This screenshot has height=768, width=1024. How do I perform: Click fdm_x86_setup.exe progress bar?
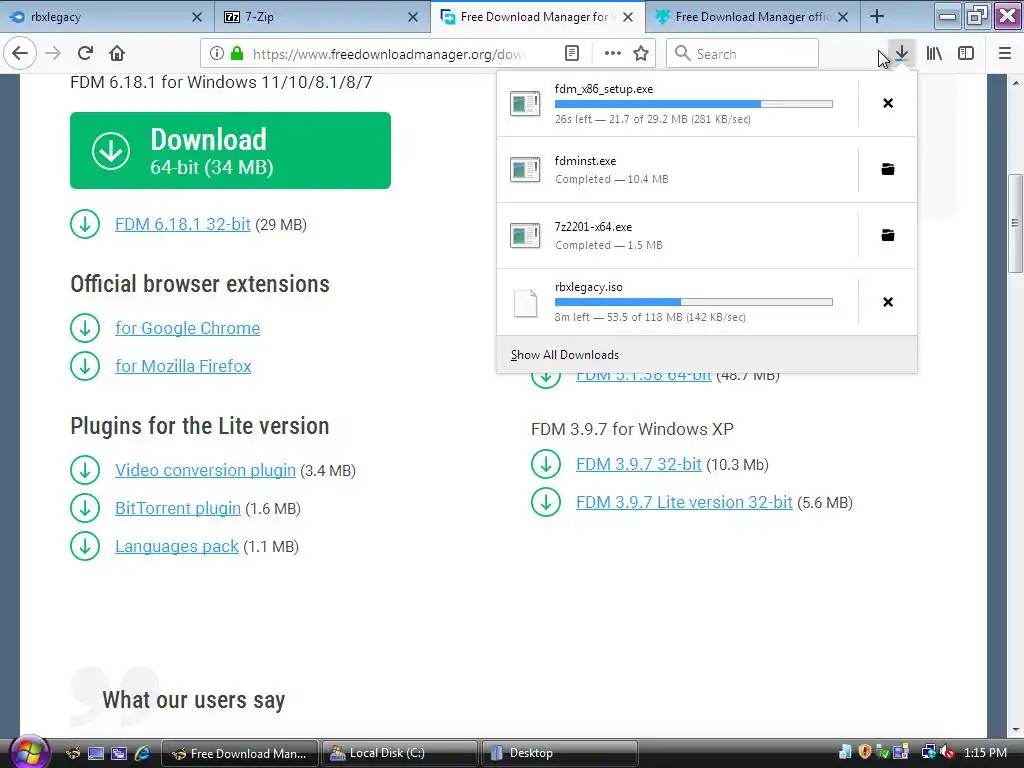[x=694, y=104]
